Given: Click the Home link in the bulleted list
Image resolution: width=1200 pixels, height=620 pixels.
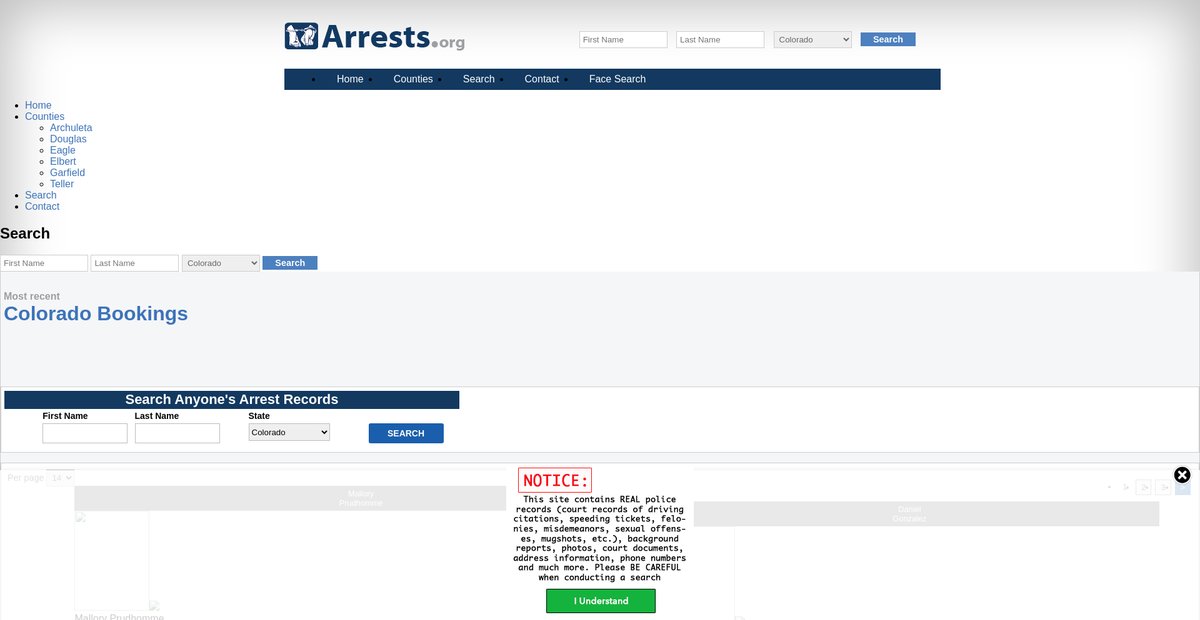Looking at the screenshot, I should pyautogui.click(x=38, y=105).
